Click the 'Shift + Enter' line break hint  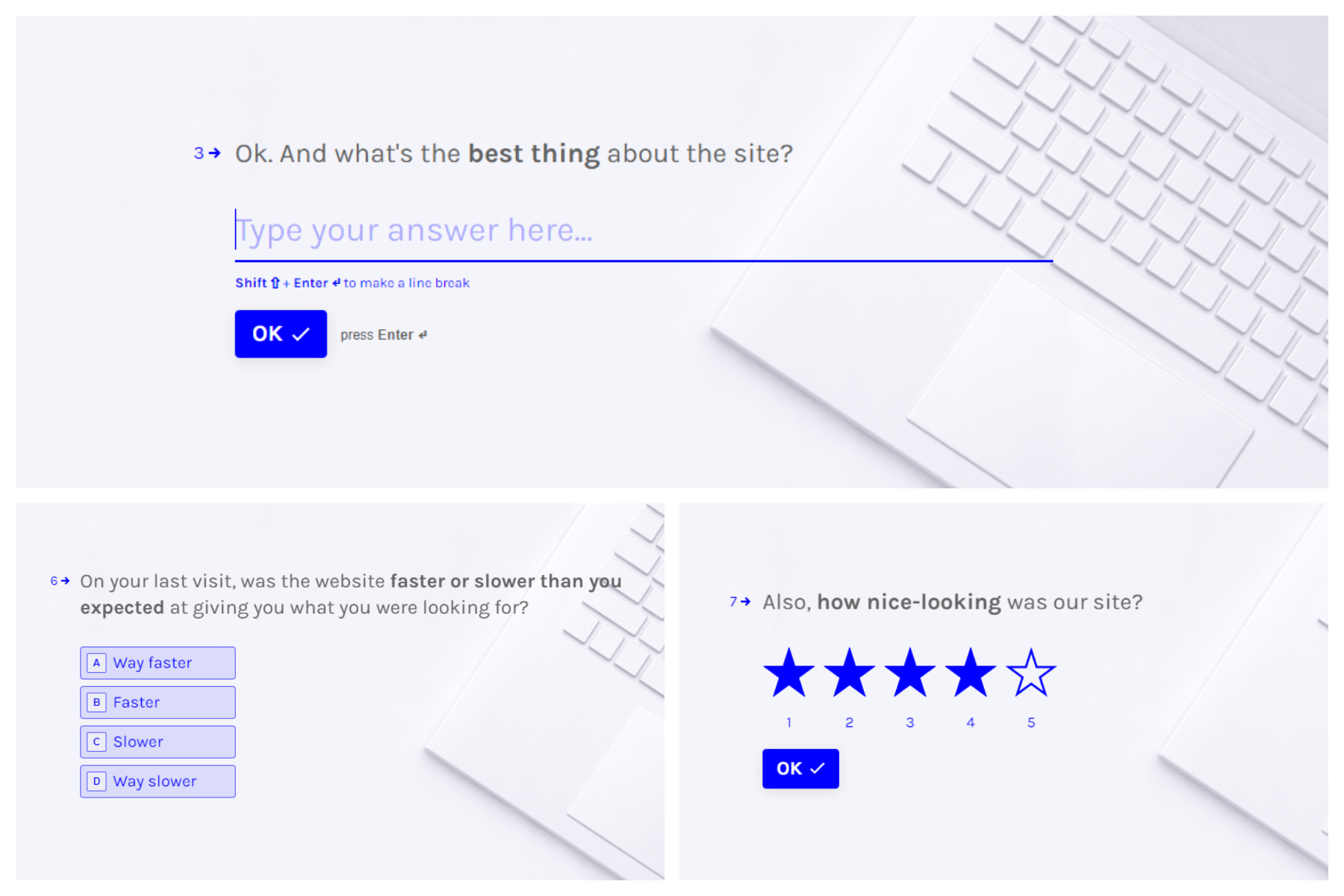click(x=351, y=282)
